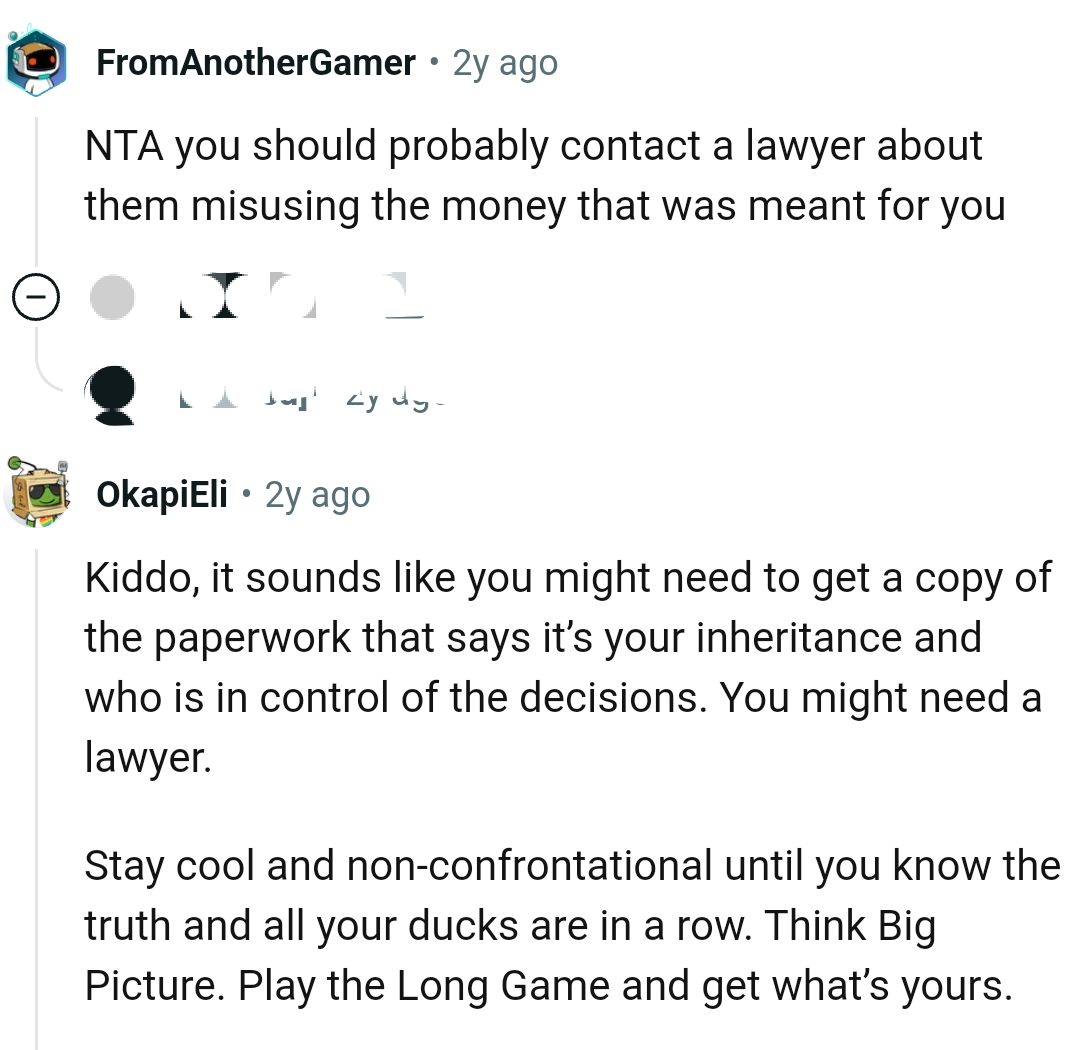Click the small gray circular avatar under first comment
This screenshot has height=1050, width=1079.
(112, 296)
